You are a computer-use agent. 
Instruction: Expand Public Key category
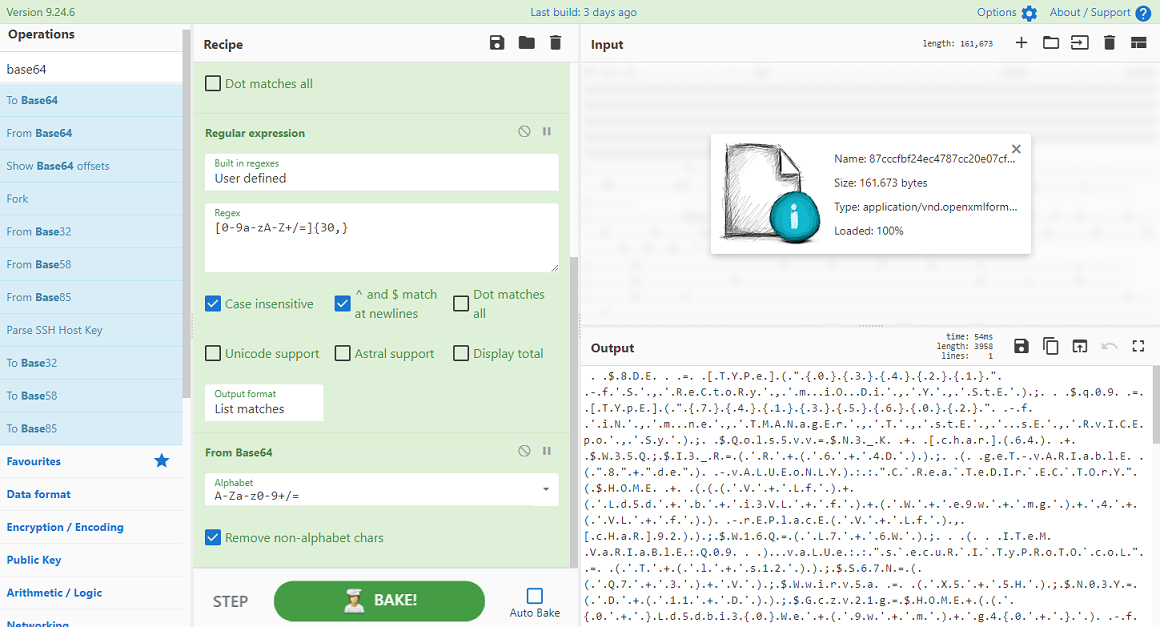[91, 560]
